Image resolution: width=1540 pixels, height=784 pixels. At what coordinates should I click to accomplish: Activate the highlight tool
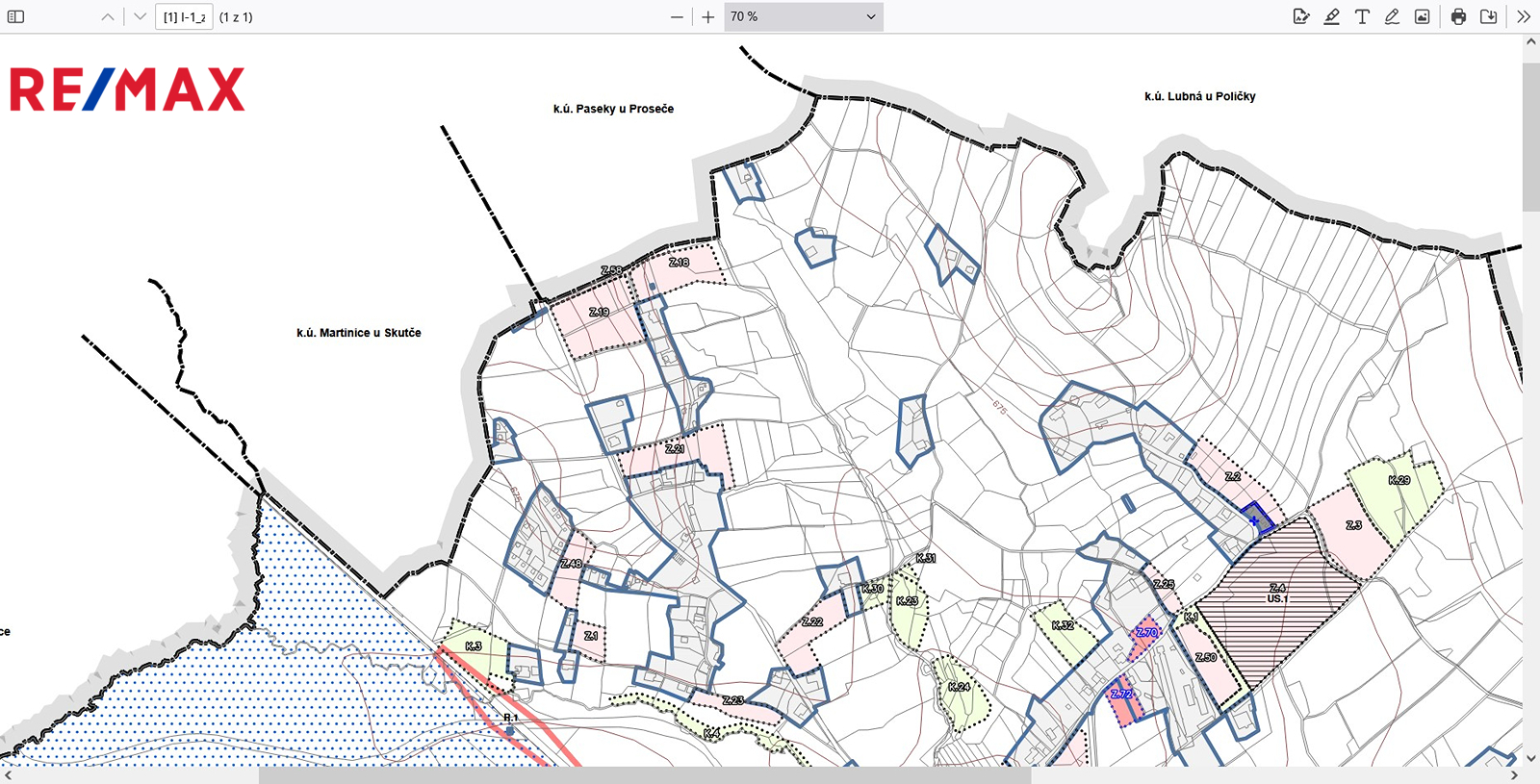1332,16
